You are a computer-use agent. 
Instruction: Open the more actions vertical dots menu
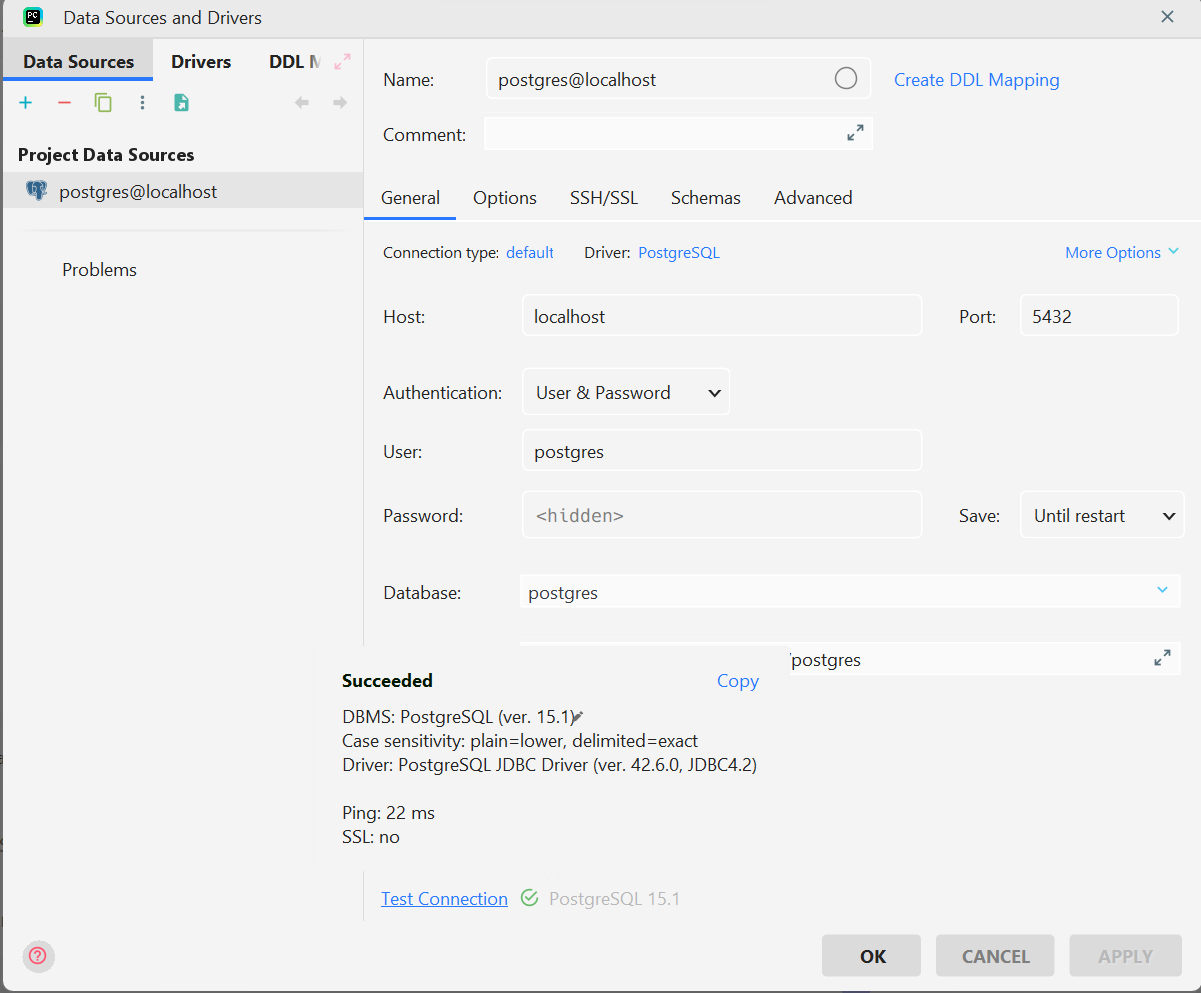tap(142, 103)
